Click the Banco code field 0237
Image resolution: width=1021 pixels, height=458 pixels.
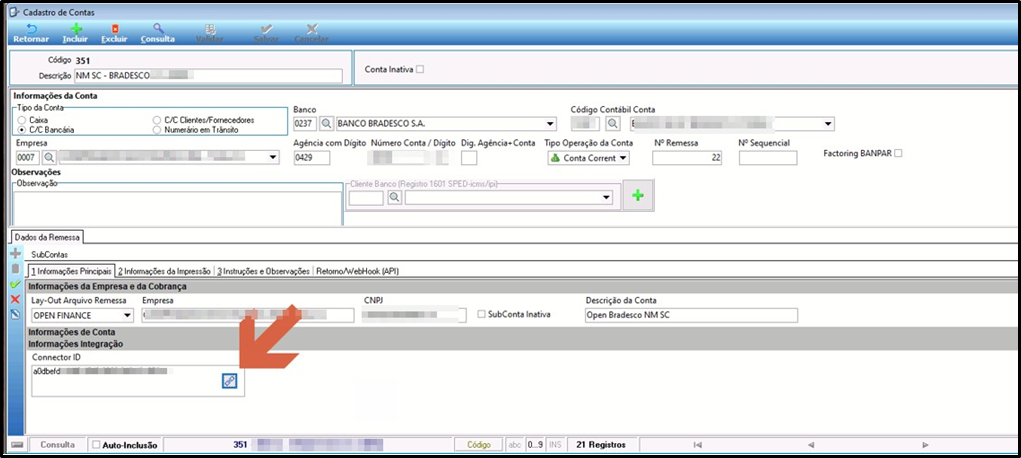[305, 124]
